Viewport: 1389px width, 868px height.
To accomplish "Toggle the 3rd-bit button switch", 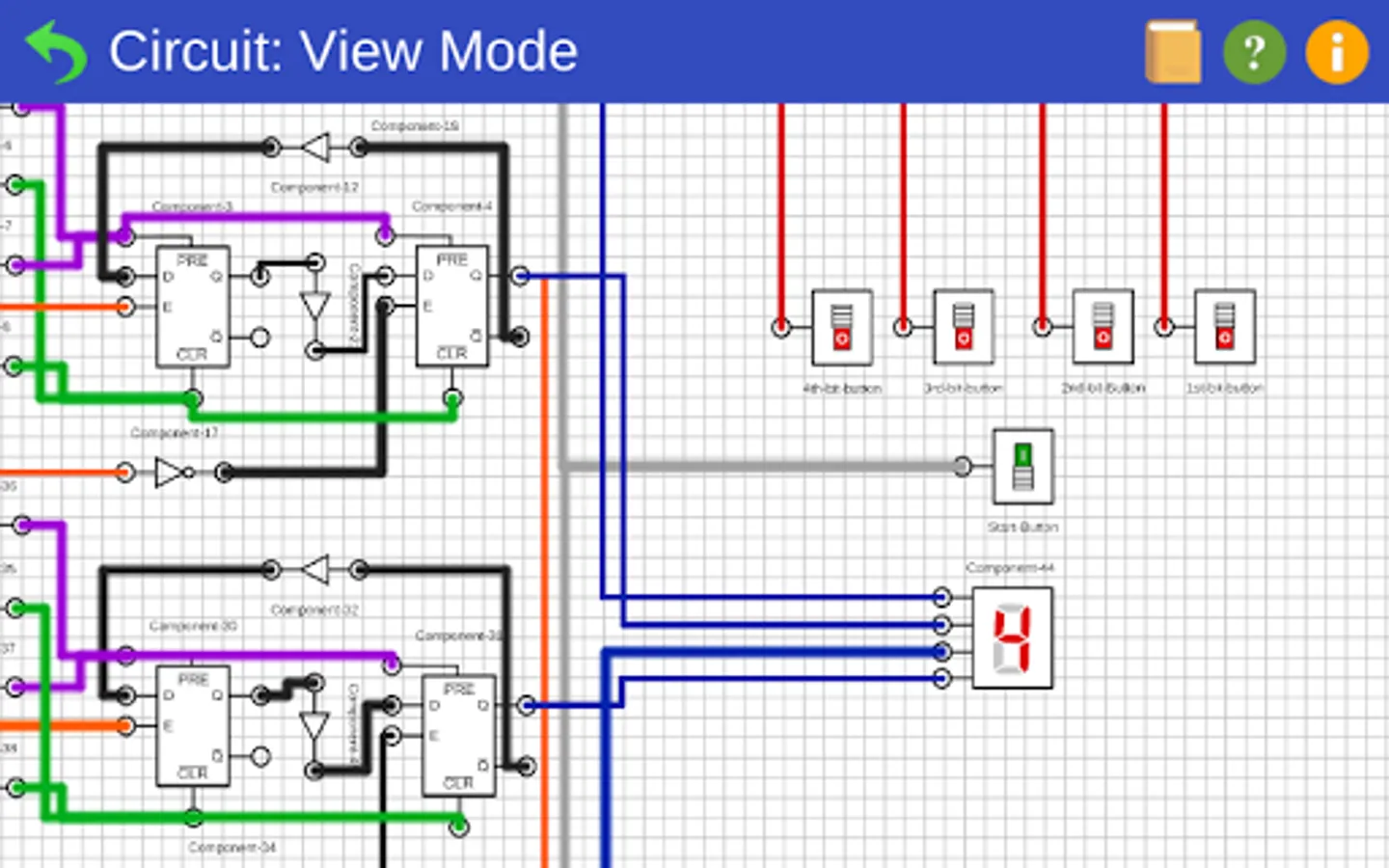I will (x=964, y=328).
